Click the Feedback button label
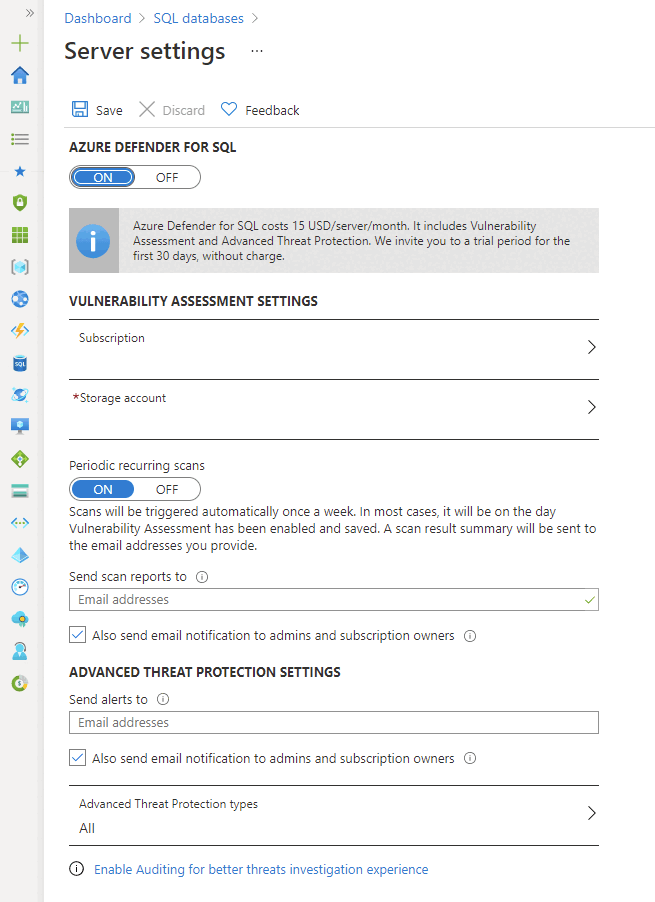Image resolution: width=655 pixels, height=902 pixels. (x=272, y=110)
